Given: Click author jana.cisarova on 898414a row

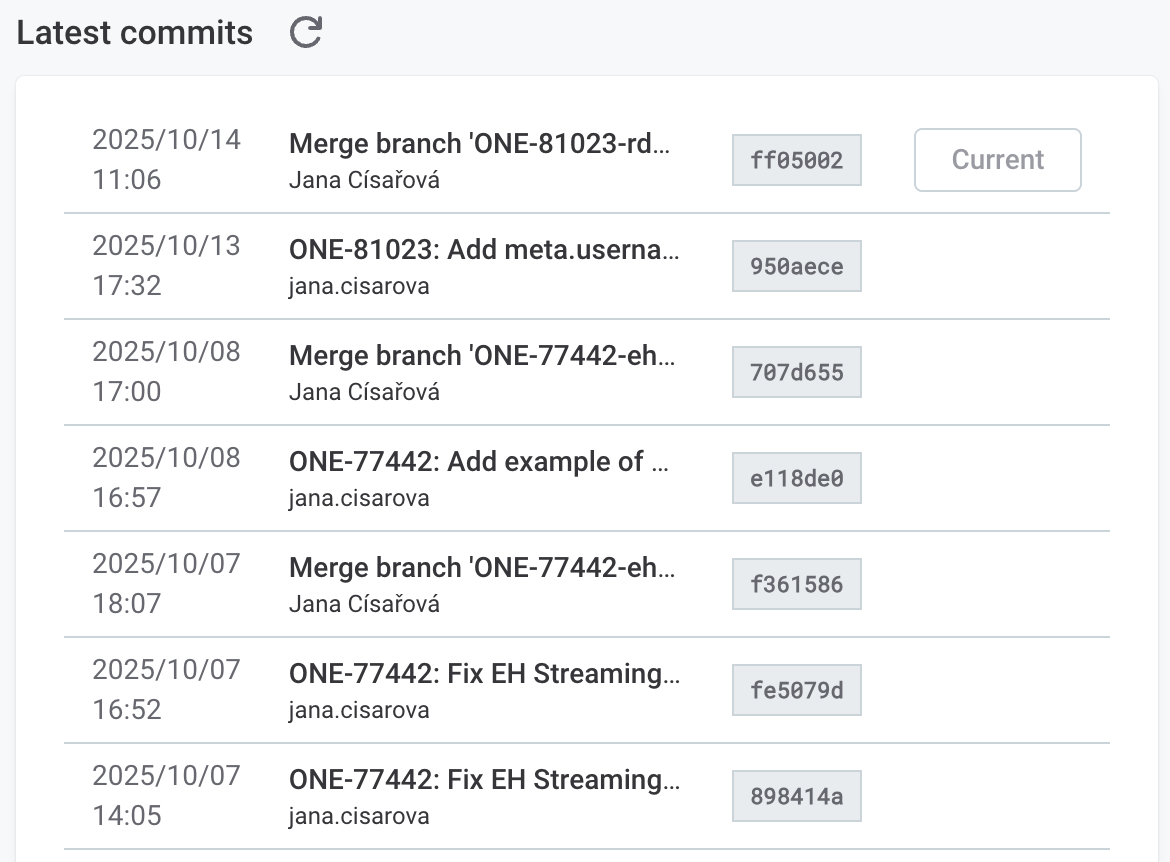Looking at the screenshot, I should (359, 816).
